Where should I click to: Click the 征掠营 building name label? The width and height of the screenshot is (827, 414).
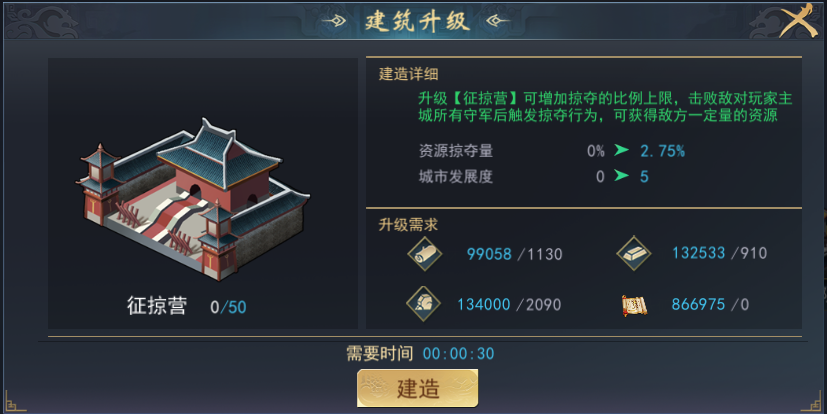[157, 306]
